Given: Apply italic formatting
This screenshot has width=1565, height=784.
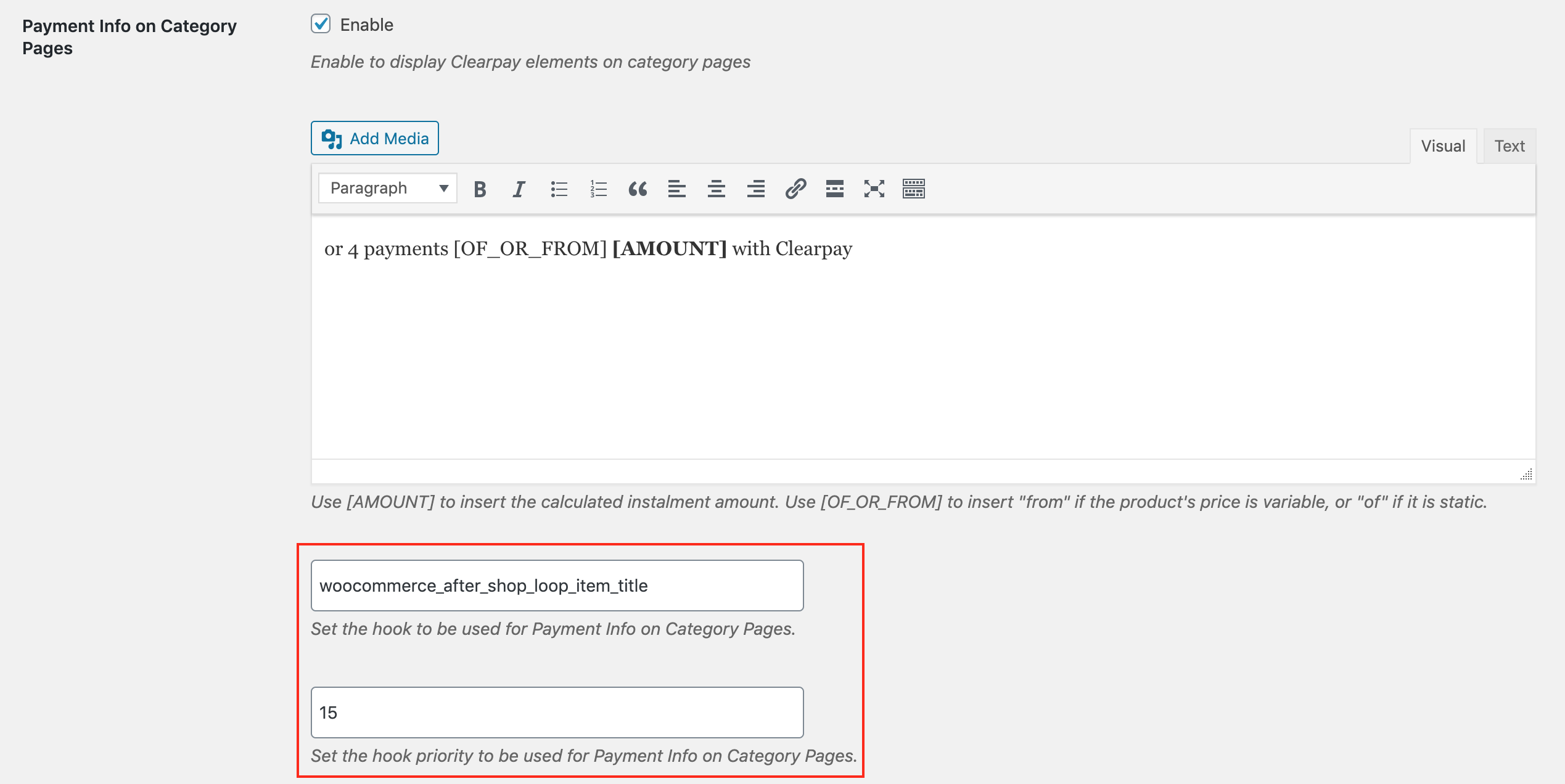Looking at the screenshot, I should pos(519,189).
